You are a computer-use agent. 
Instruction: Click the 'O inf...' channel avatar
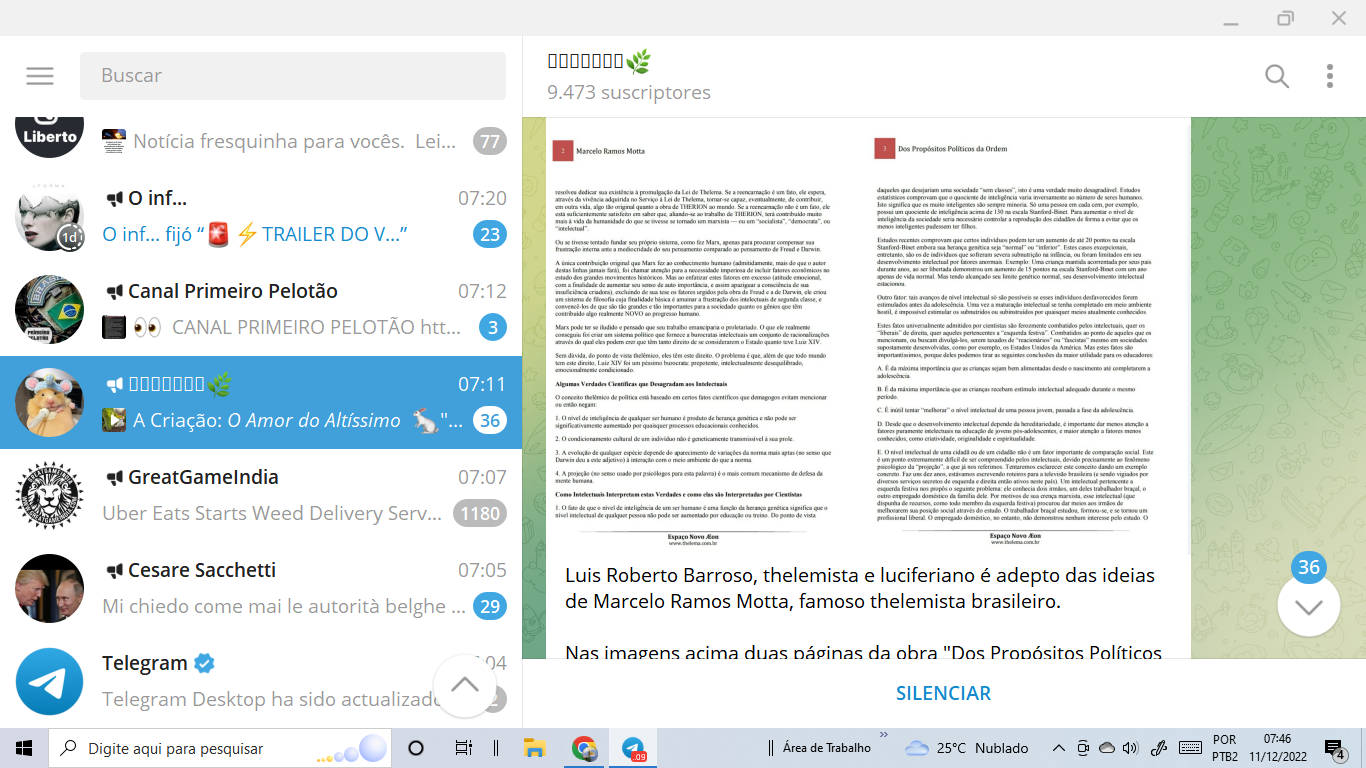click(x=49, y=216)
